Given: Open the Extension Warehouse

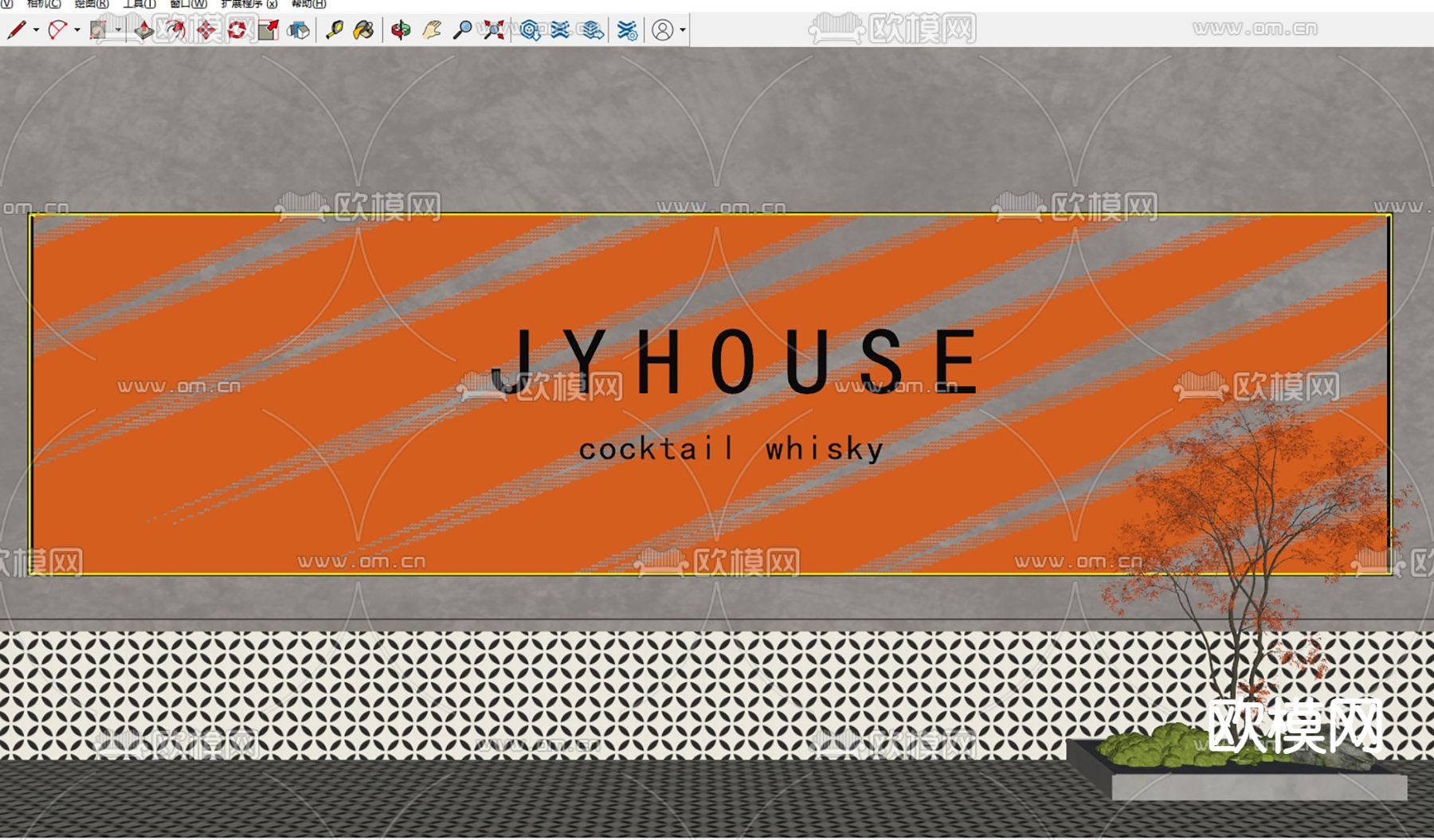Looking at the screenshot, I should click(561, 30).
